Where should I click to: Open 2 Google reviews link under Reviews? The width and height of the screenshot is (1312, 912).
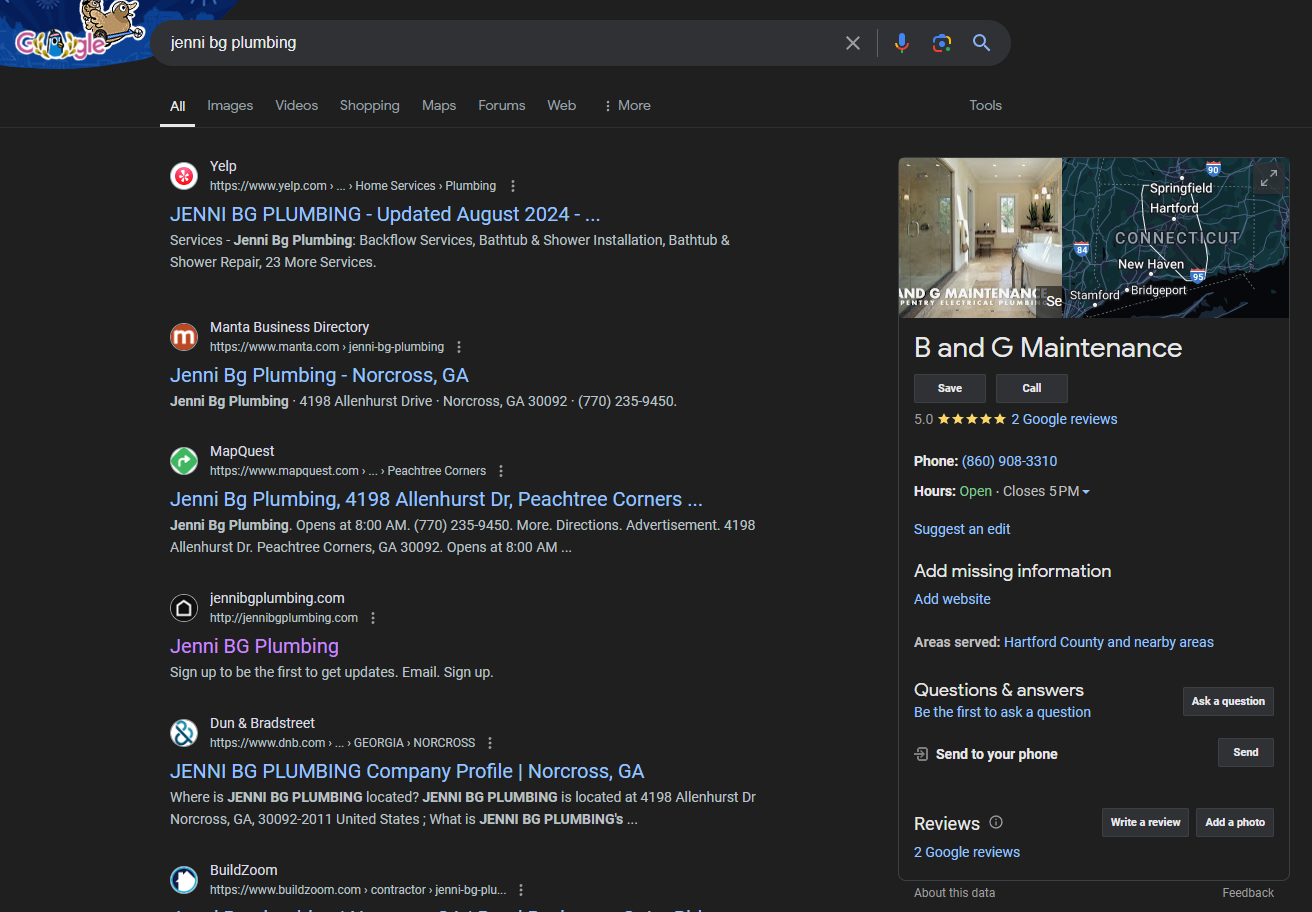point(967,852)
